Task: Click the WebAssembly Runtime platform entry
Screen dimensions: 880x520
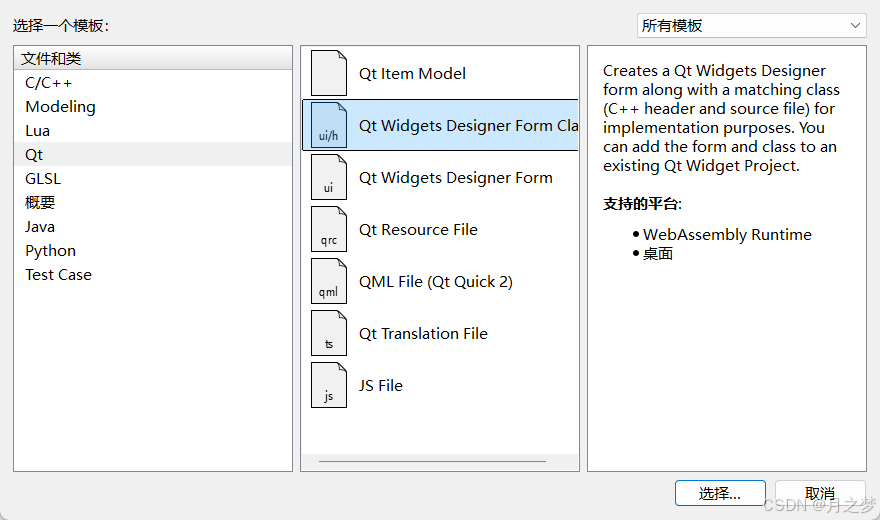Action: coord(727,234)
